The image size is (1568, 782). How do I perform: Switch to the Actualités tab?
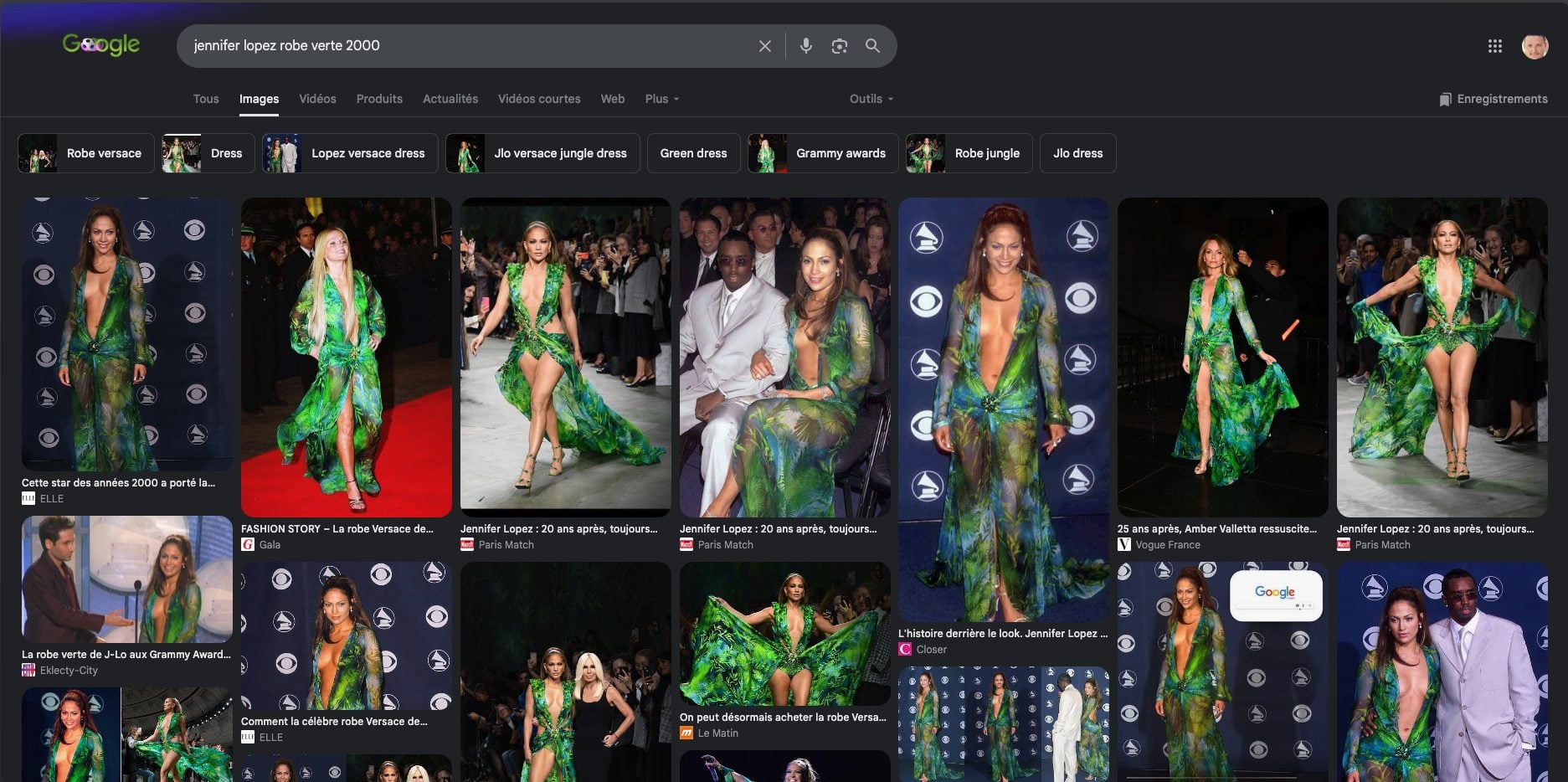pyautogui.click(x=450, y=99)
